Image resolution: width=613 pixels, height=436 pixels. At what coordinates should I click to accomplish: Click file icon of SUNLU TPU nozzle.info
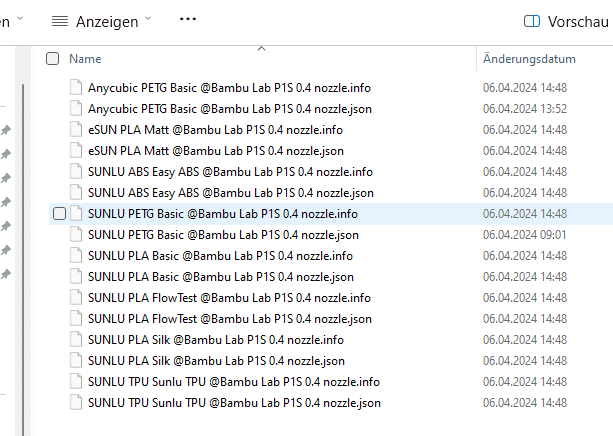(x=76, y=382)
